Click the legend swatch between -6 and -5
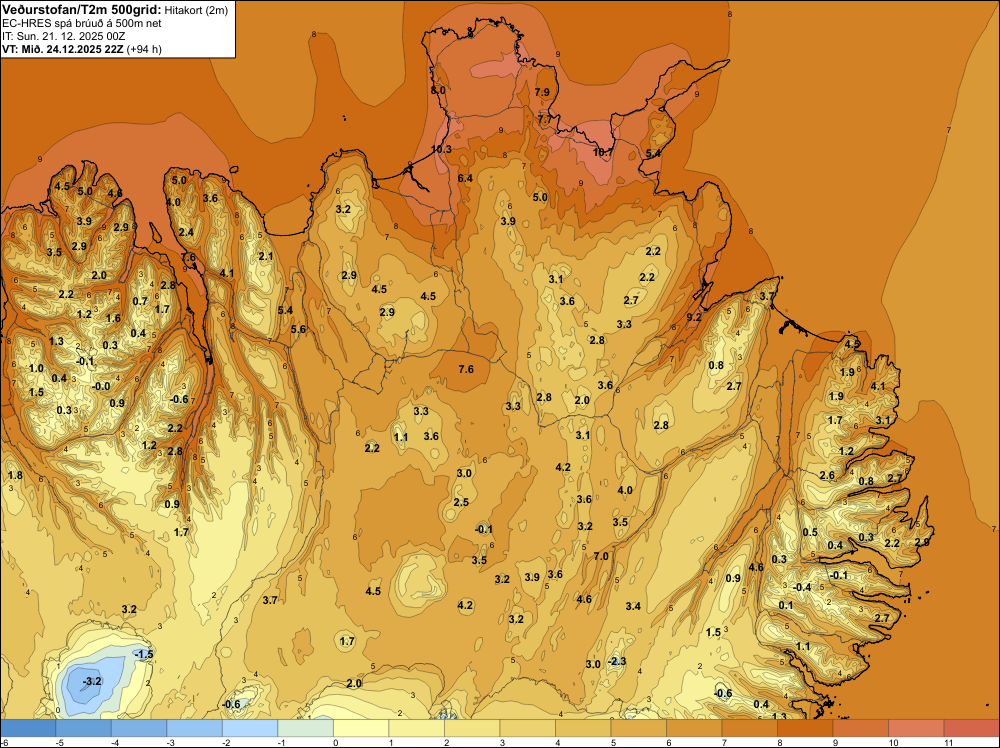Screen dimensions: 1000x748 28,728
